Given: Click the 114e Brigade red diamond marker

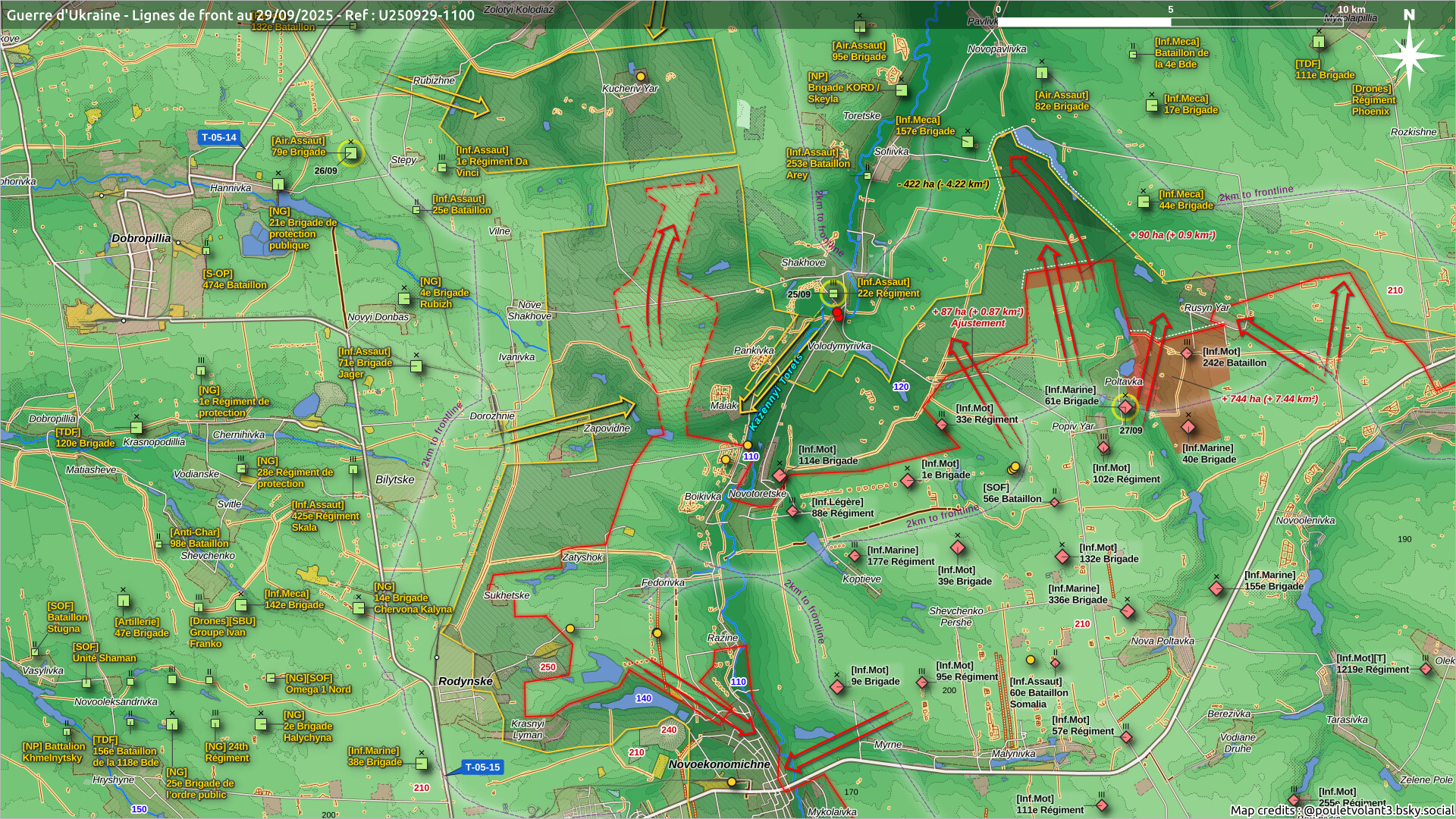Looking at the screenshot, I should pos(780,475).
